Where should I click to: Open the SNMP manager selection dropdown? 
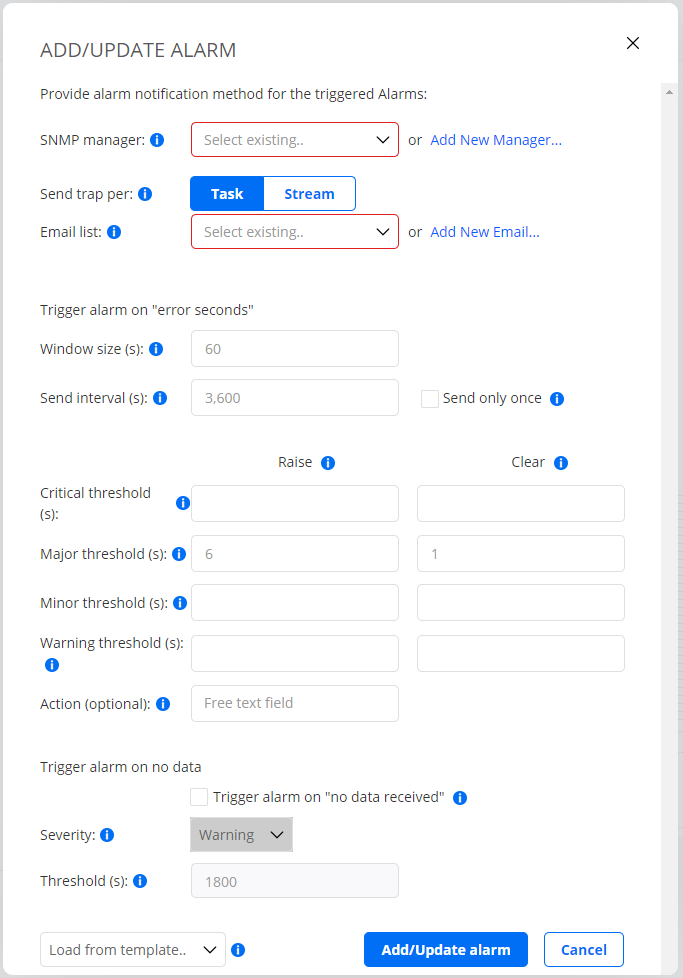point(294,140)
